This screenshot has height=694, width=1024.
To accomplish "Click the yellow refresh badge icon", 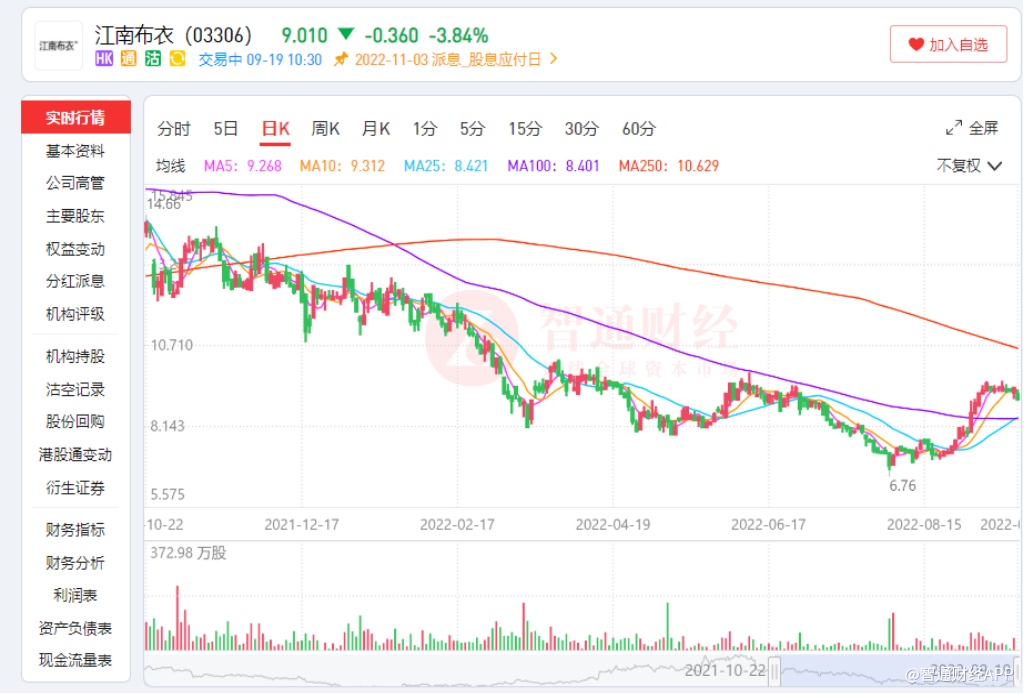I will pos(177,59).
